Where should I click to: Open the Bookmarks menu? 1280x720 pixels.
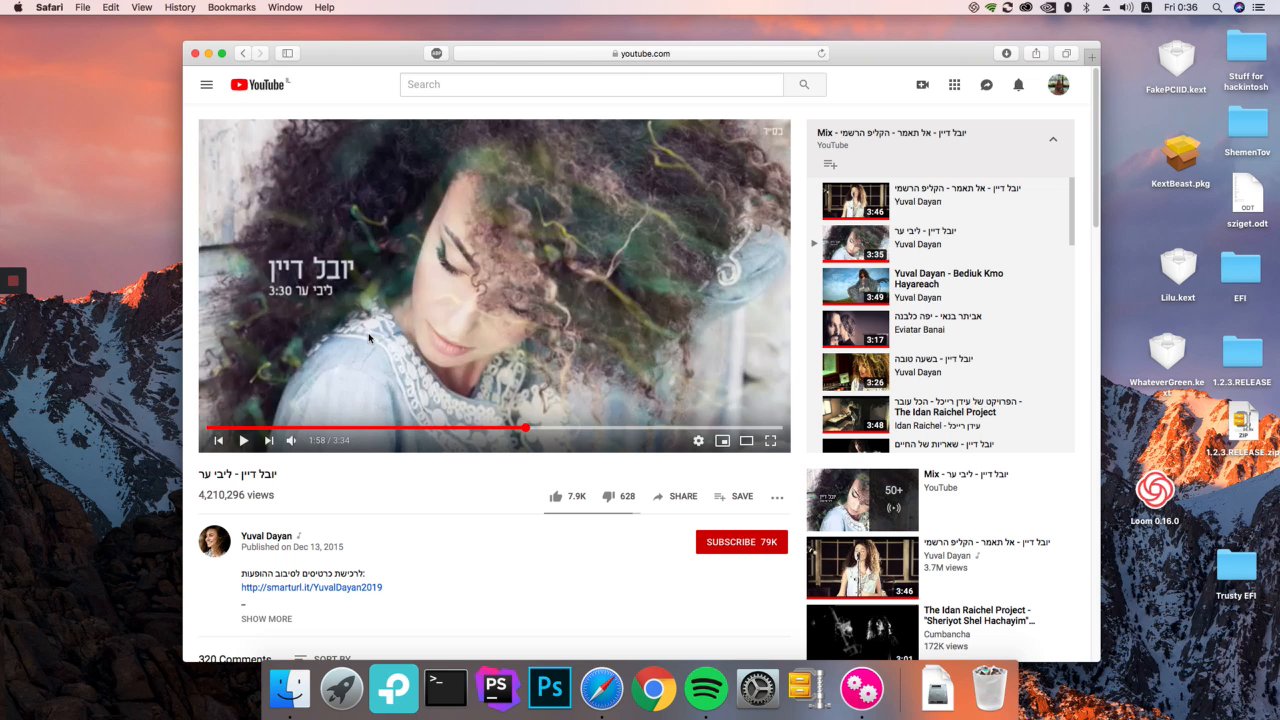pos(232,7)
